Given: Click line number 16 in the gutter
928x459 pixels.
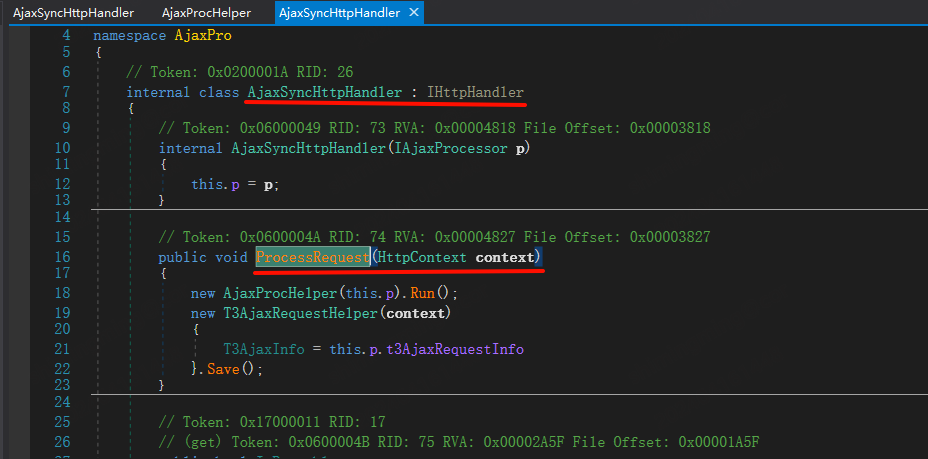Looking at the screenshot, I should coord(61,258).
